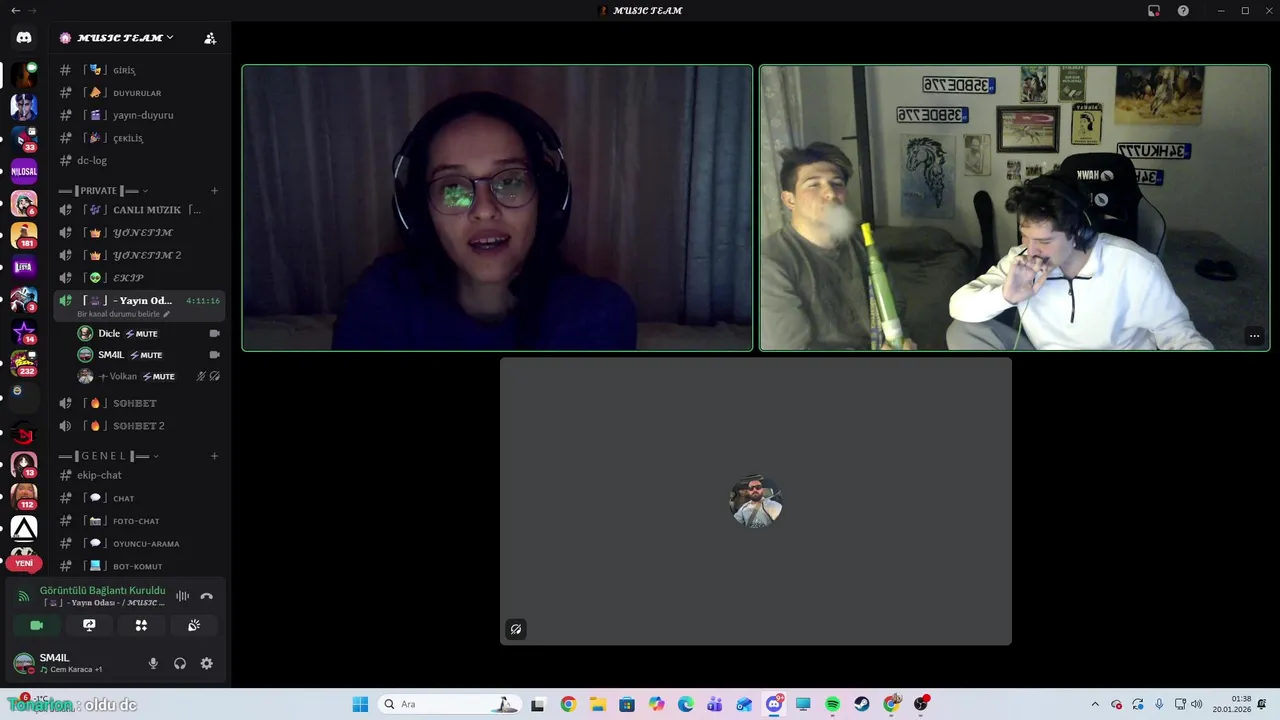Viewport: 1280px width, 720px height.
Task: Collapse the GENEL category
Action: pos(109,456)
